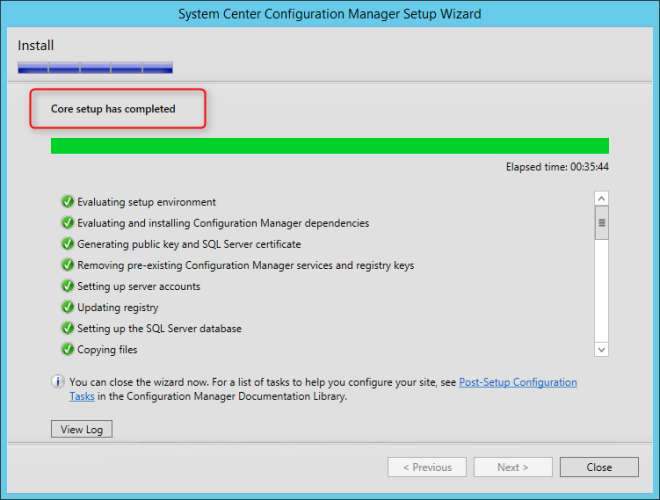The image size is (660, 500).
Task: Click the Next button
Action: pyautogui.click(x=513, y=467)
